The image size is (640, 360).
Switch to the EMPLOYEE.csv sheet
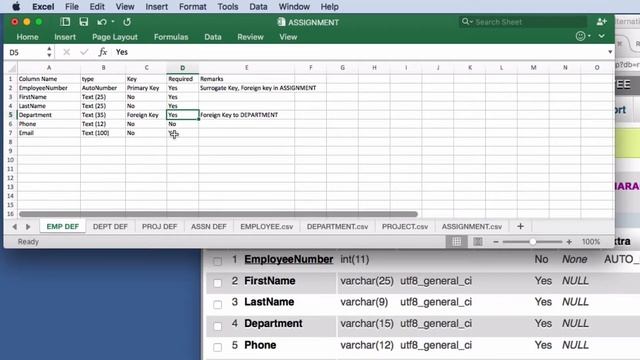pyautogui.click(x=267, y=227)
